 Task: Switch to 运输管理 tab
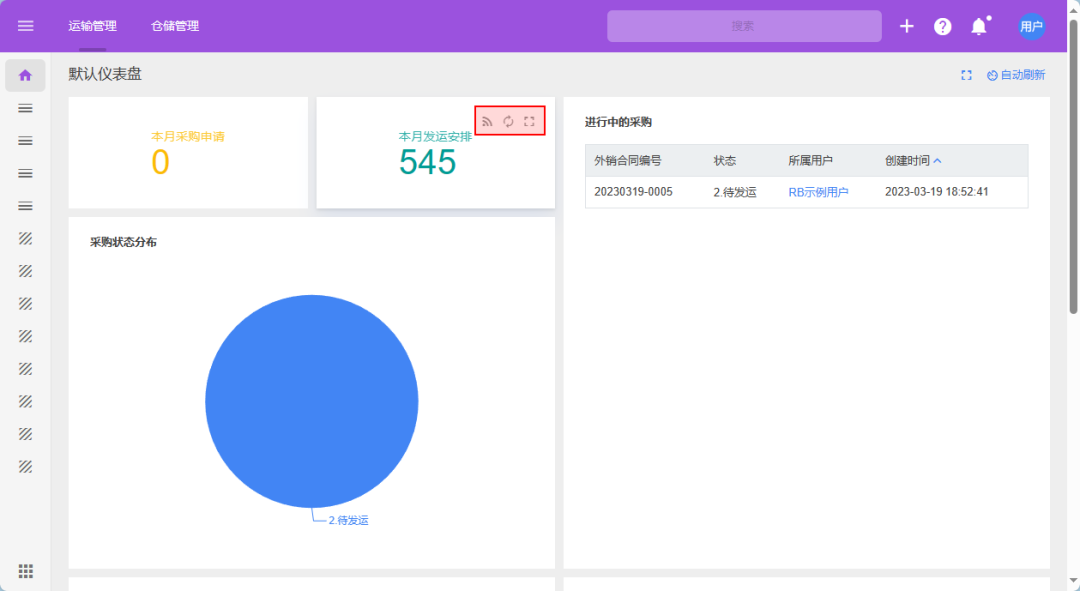pos(92,26)
